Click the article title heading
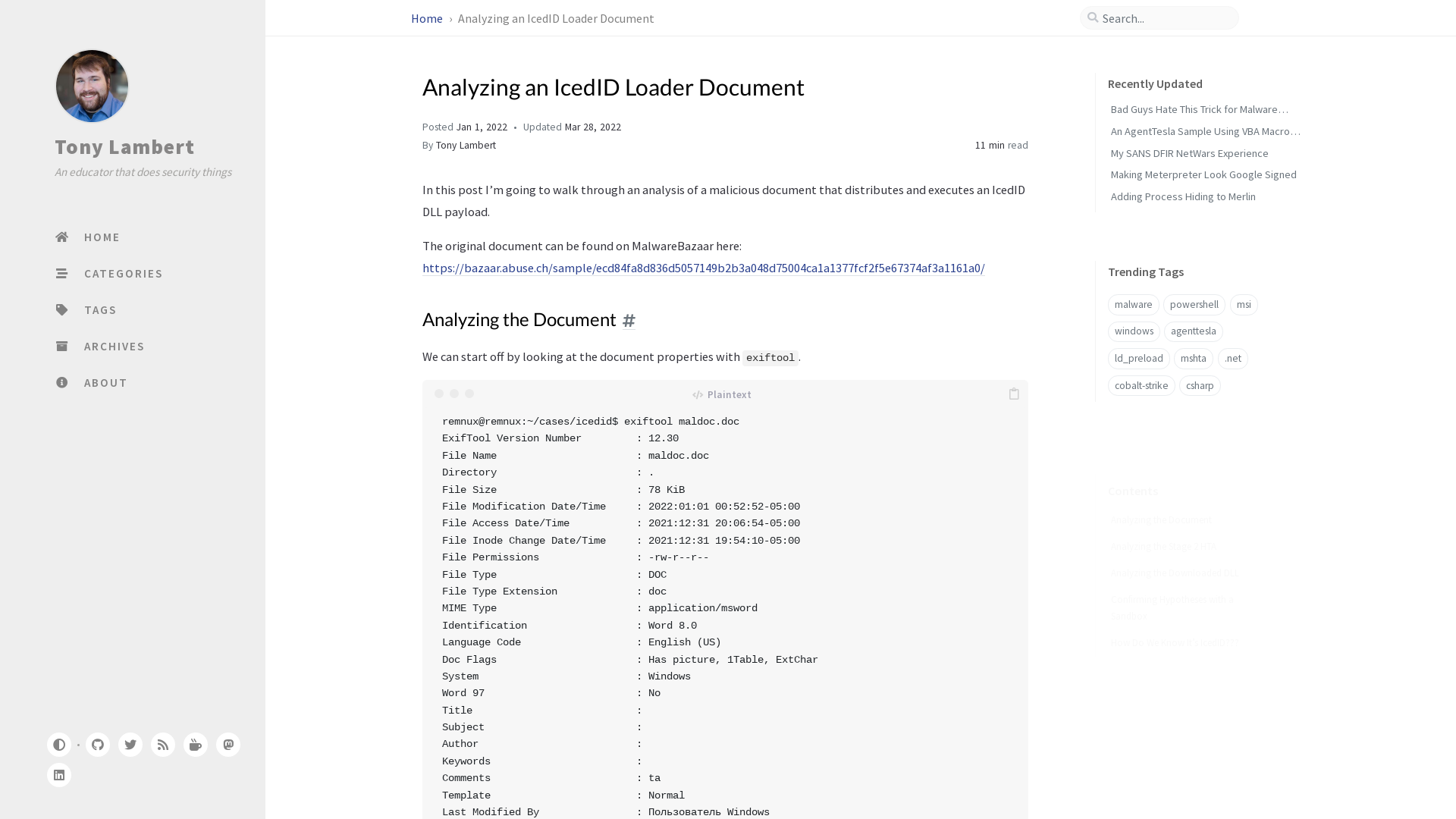 click(613, 87)
